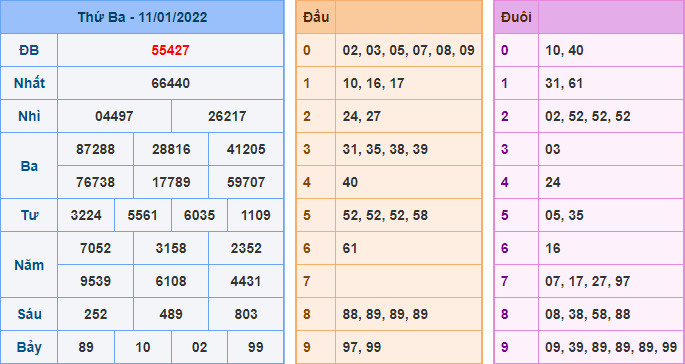The image size is (685, 364).
Task: Select third prize number 59707
Action: (246, 182)
